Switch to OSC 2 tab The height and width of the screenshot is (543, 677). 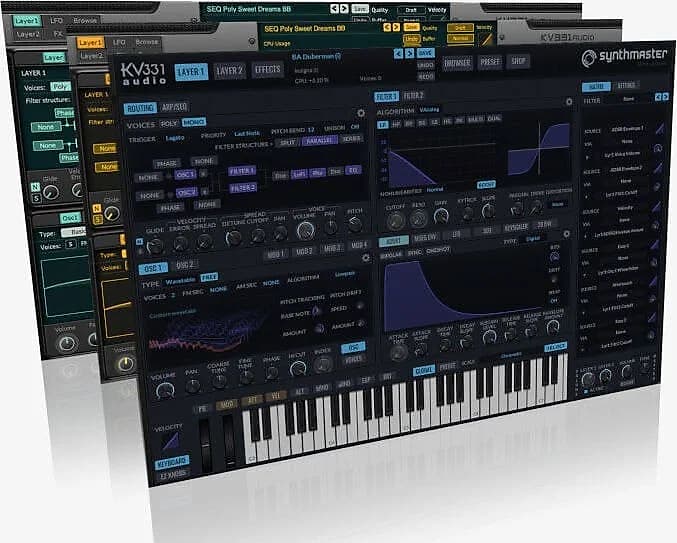pyautogui.click(x=185, y=265)
